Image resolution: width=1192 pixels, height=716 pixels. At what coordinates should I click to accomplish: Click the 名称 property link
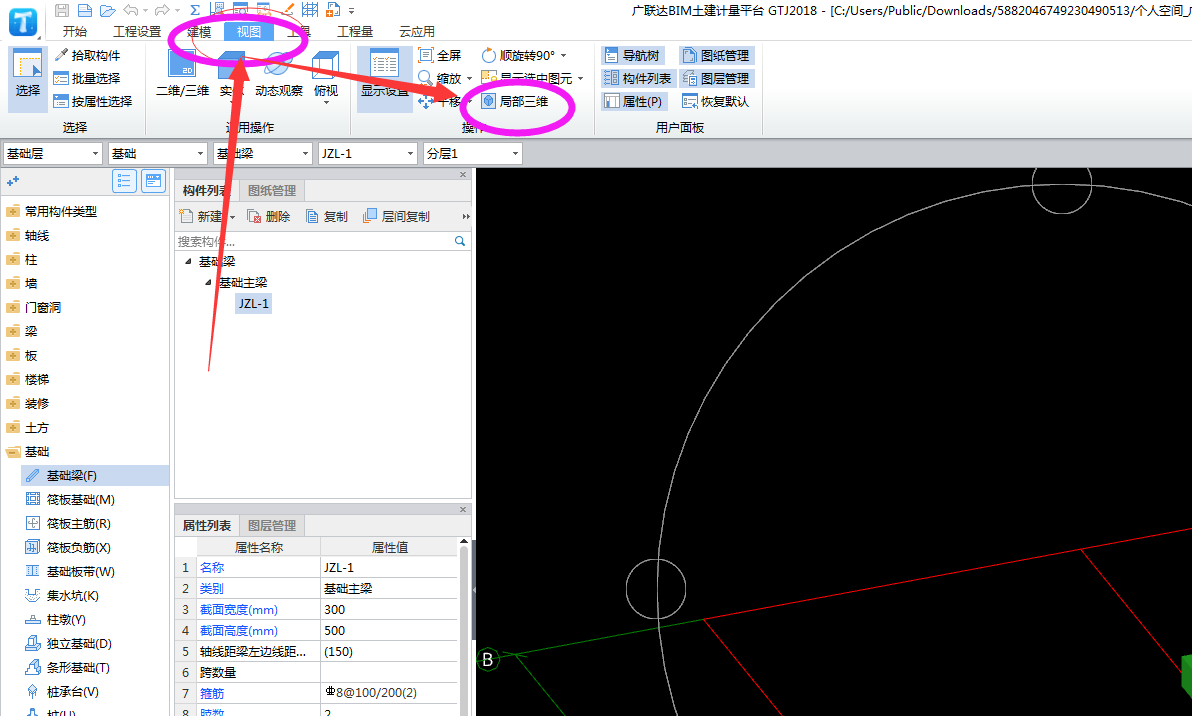click(212, 568)
